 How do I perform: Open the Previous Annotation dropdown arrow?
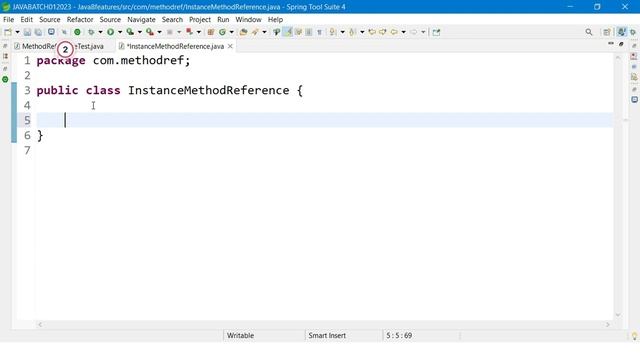click(362, 32)
